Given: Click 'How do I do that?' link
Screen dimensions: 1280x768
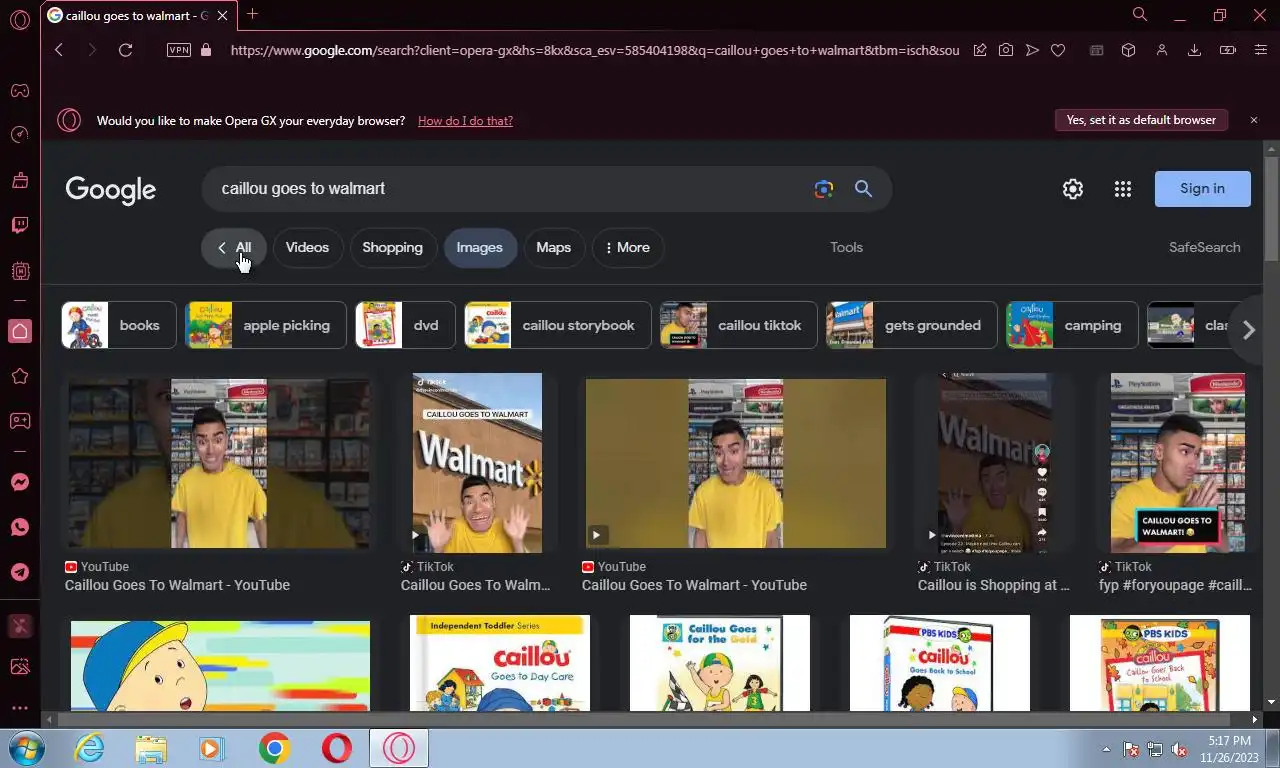Looking at the screenshot, I should pyautogui.click(x=465, y=120).
